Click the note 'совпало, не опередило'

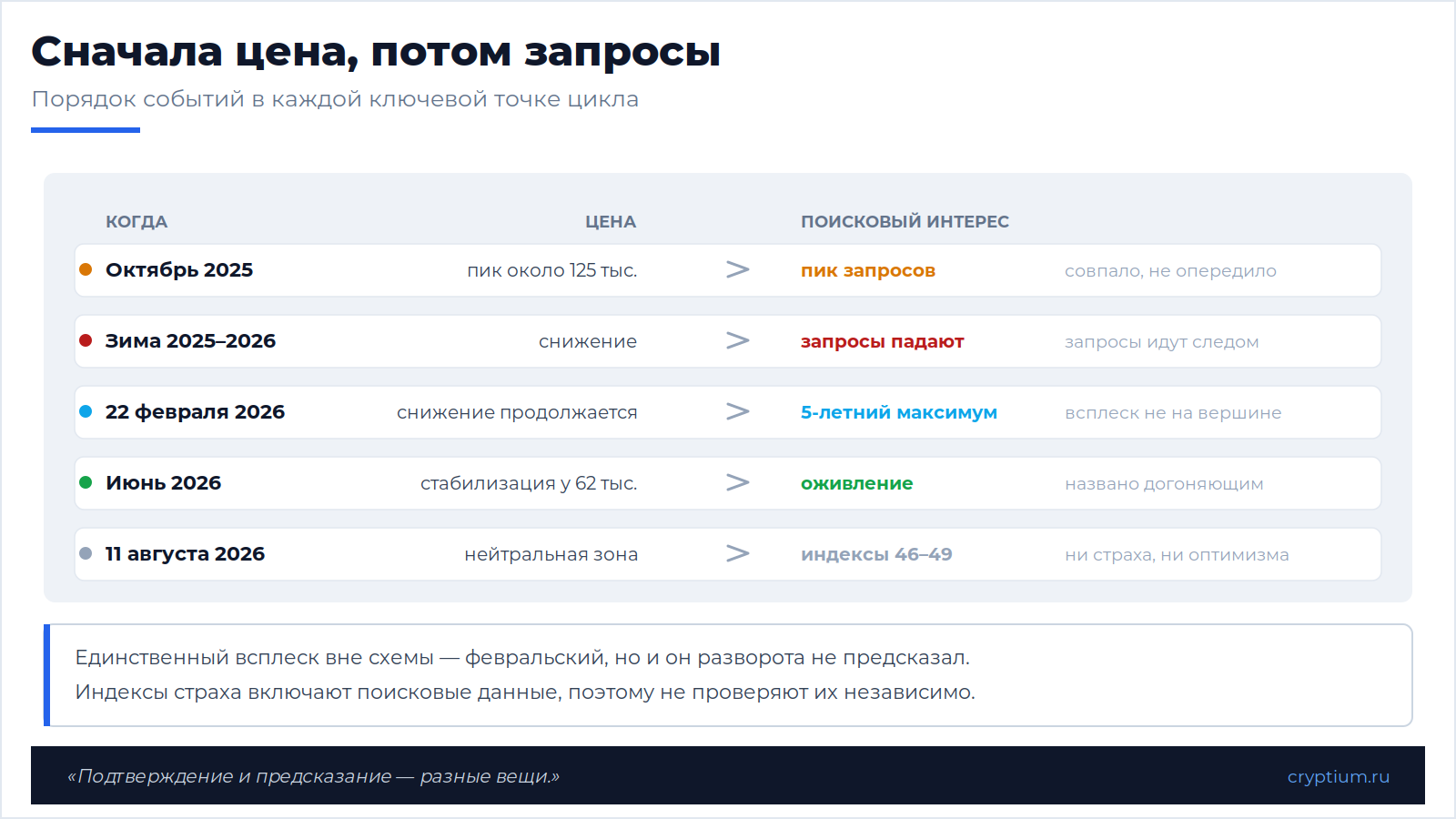click(x=1170, y=270)
